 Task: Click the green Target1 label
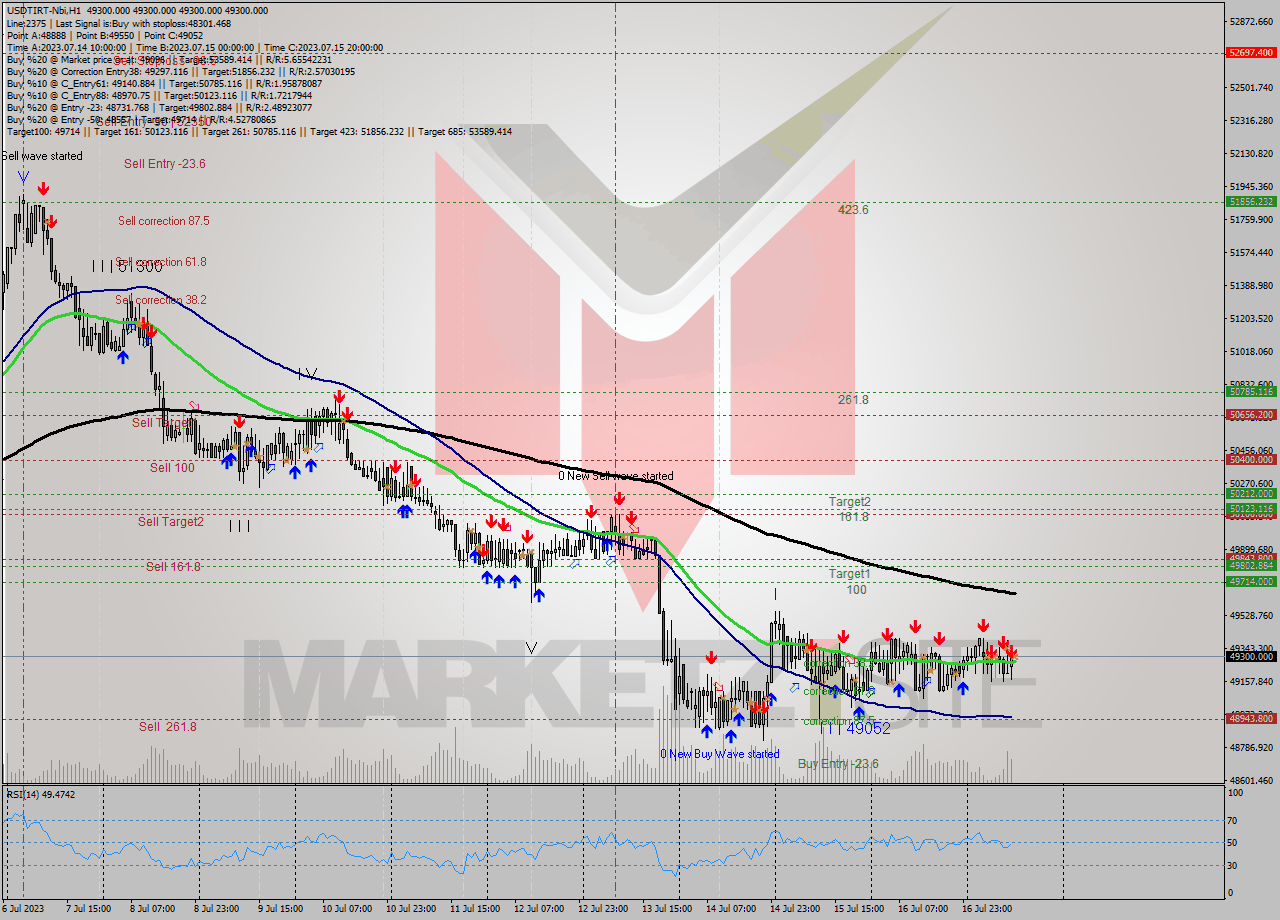click(x=849, y=574)
